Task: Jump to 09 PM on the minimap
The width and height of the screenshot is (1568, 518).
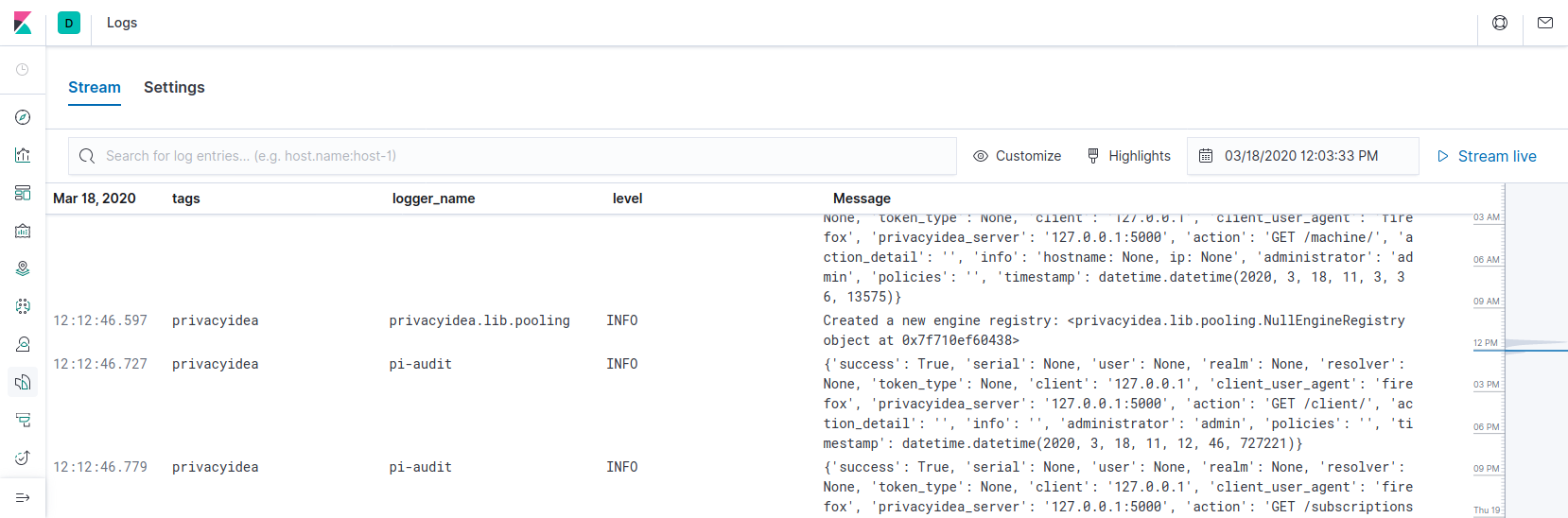Action: tap(1487, 469)
